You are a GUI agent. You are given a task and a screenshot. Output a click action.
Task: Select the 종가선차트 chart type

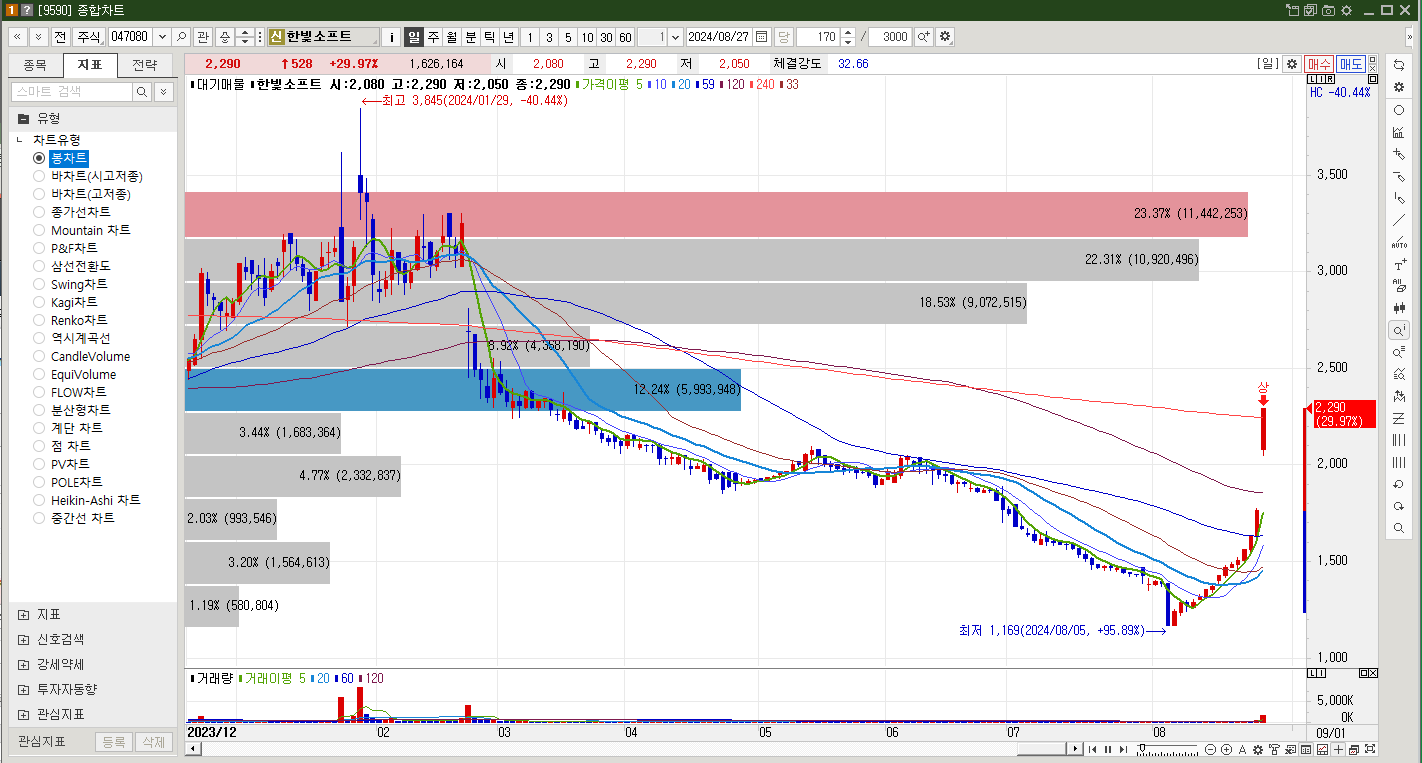39,212
